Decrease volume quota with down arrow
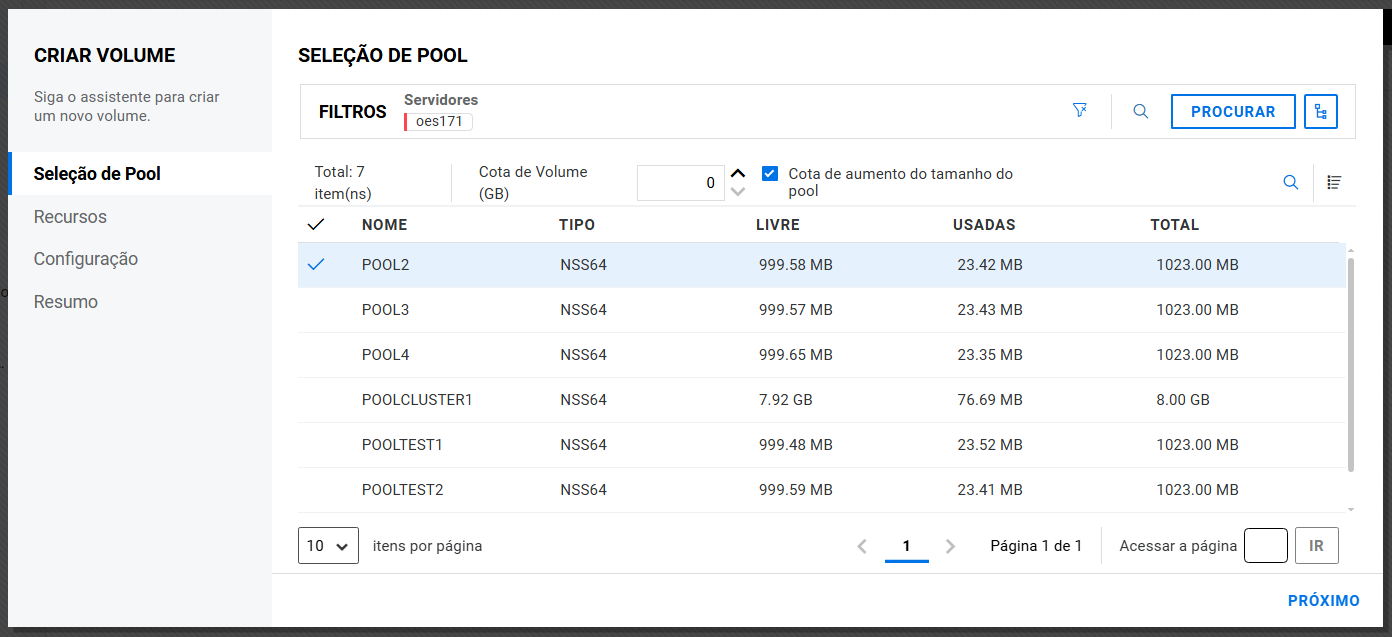 pos(738,192)
